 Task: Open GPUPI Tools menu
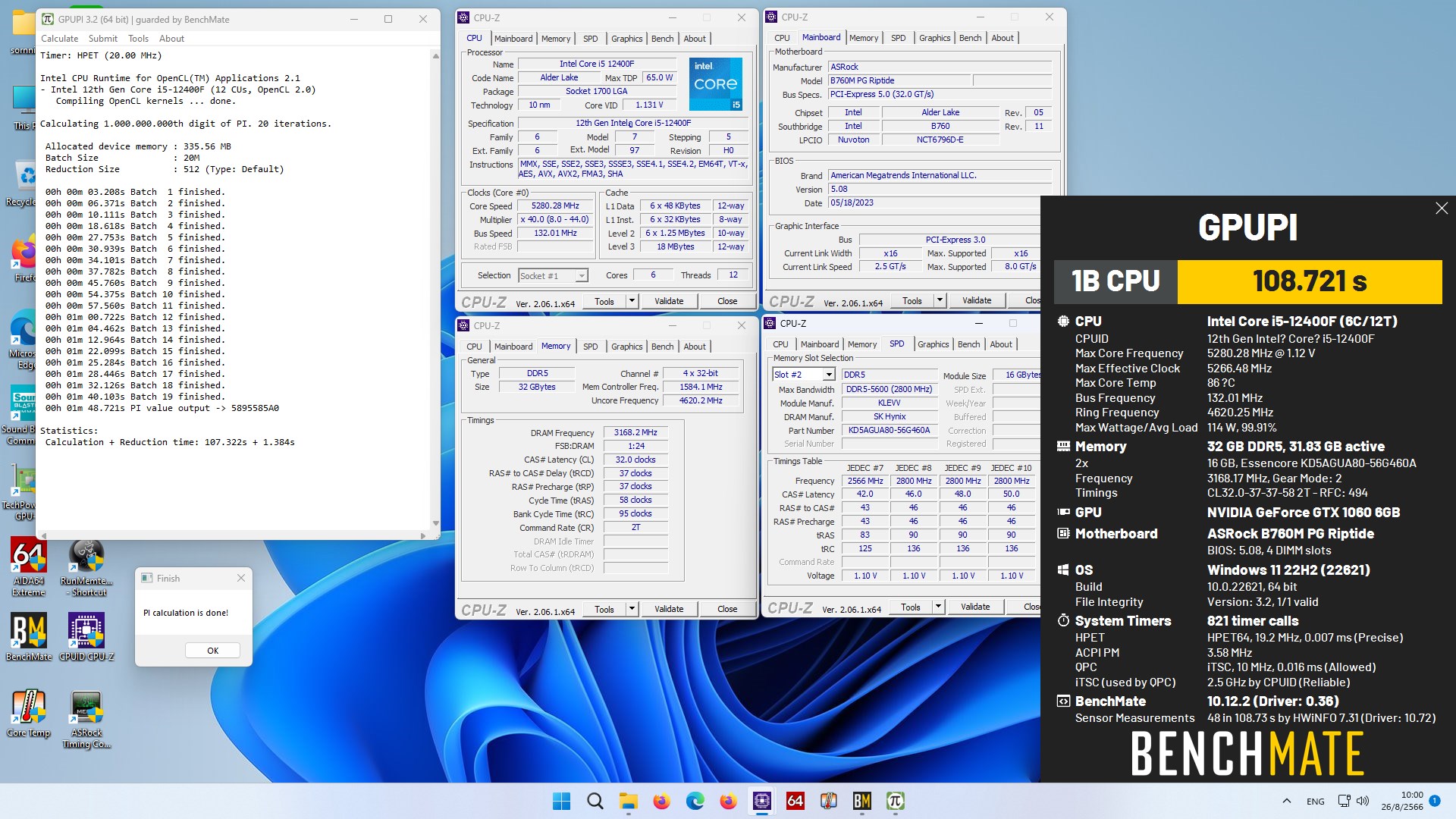coord(138,39)
